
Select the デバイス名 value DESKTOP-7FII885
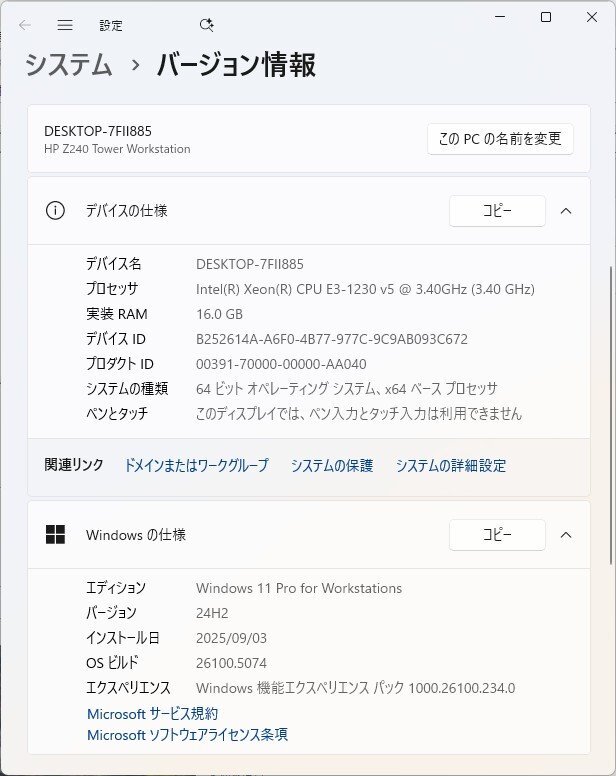250,264
